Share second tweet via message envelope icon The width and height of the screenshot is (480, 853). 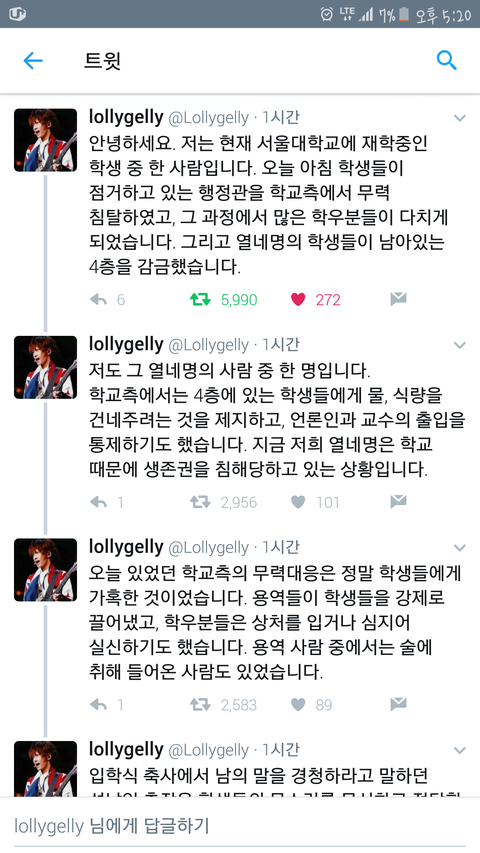click(398, 502)
